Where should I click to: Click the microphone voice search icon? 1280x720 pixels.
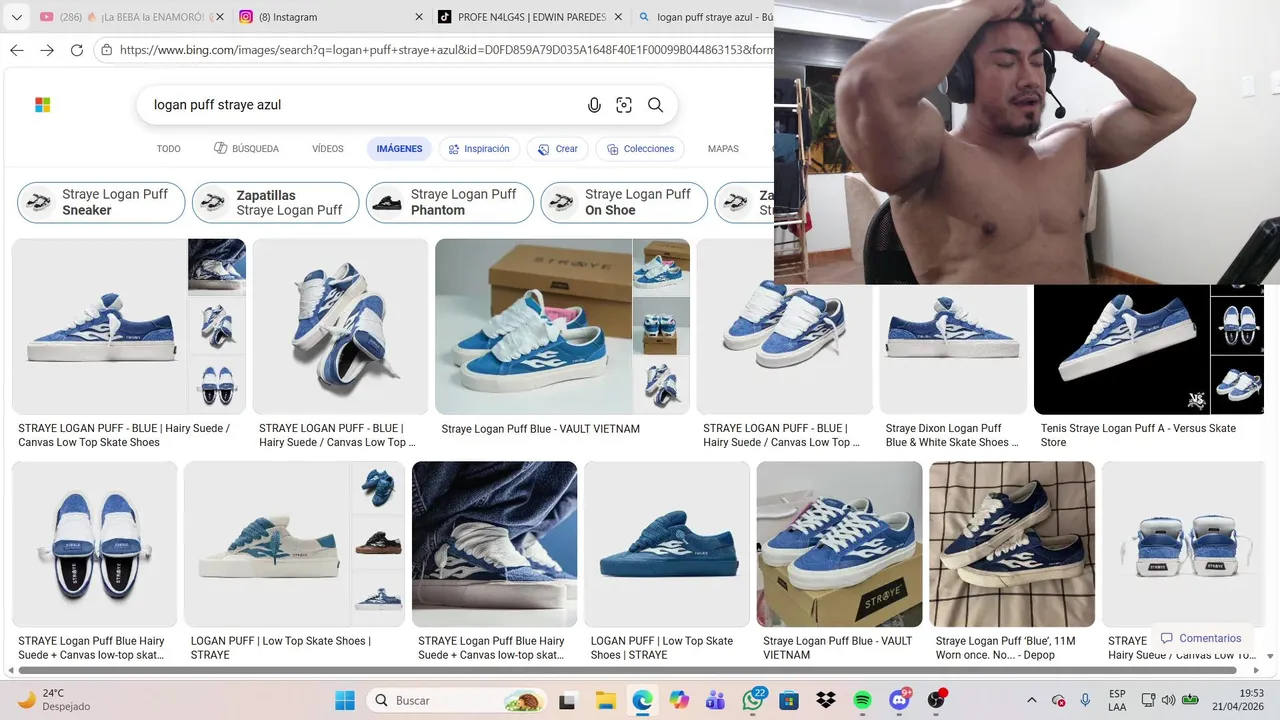click(x=594, y=105)
